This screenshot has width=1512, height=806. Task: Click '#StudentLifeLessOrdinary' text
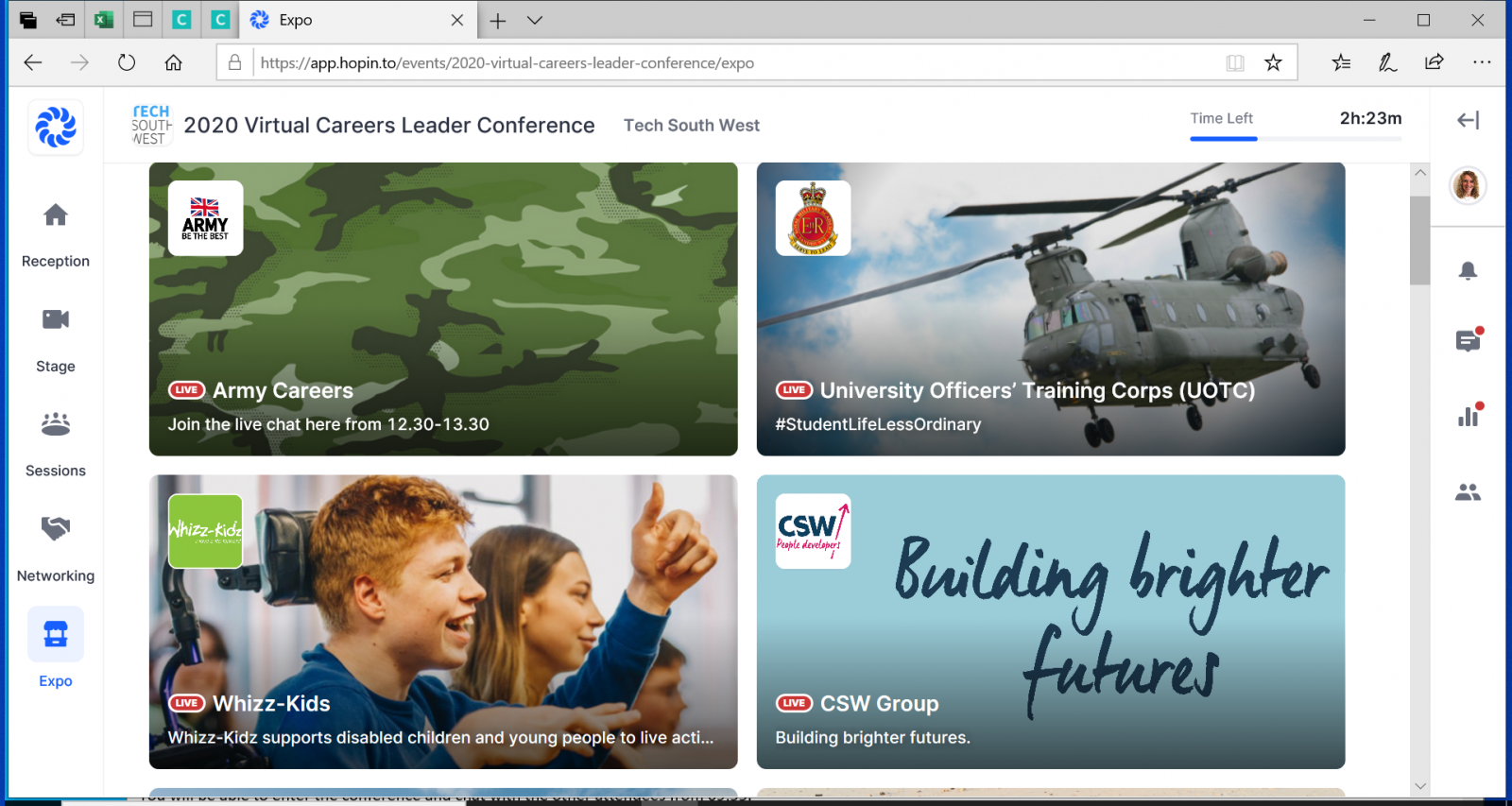(x=878, y=425)
